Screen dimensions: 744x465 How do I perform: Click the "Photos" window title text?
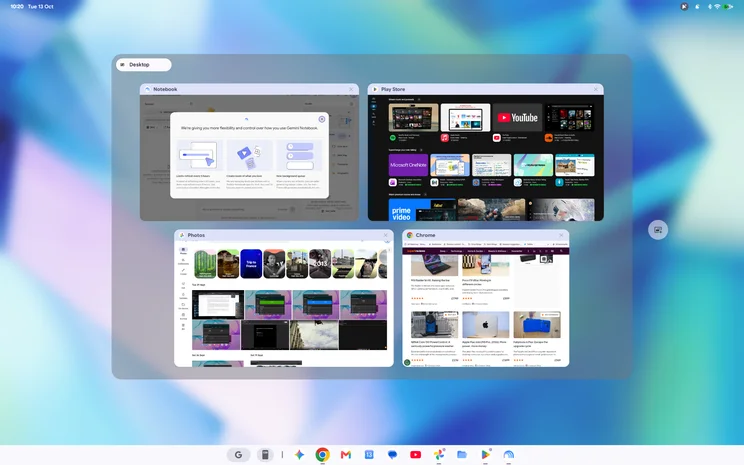[196, 235]
